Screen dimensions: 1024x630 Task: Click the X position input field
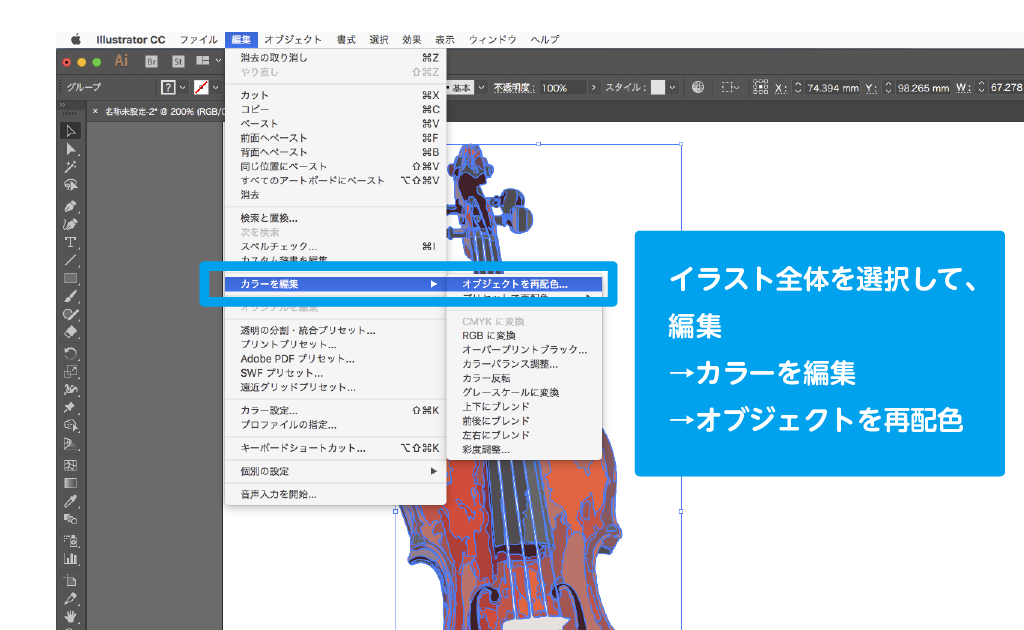click(x=832, y=88)
